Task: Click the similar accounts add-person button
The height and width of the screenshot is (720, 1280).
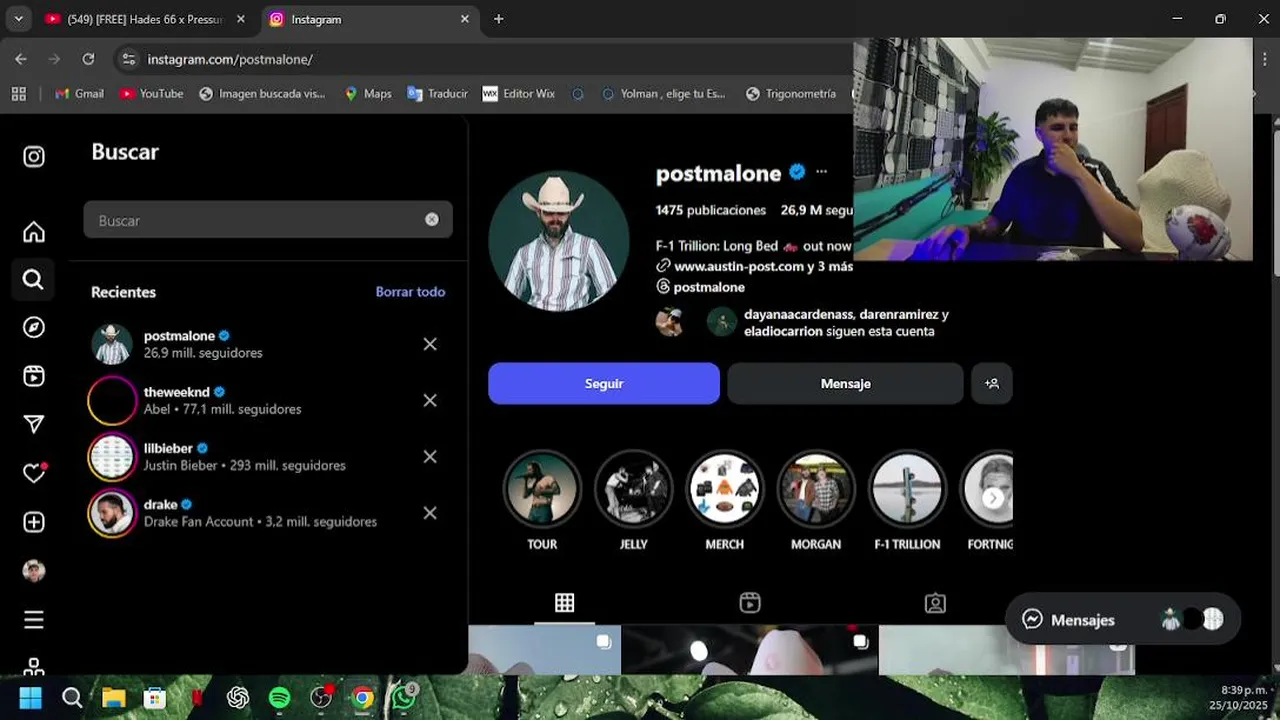Action: (992, 384)
